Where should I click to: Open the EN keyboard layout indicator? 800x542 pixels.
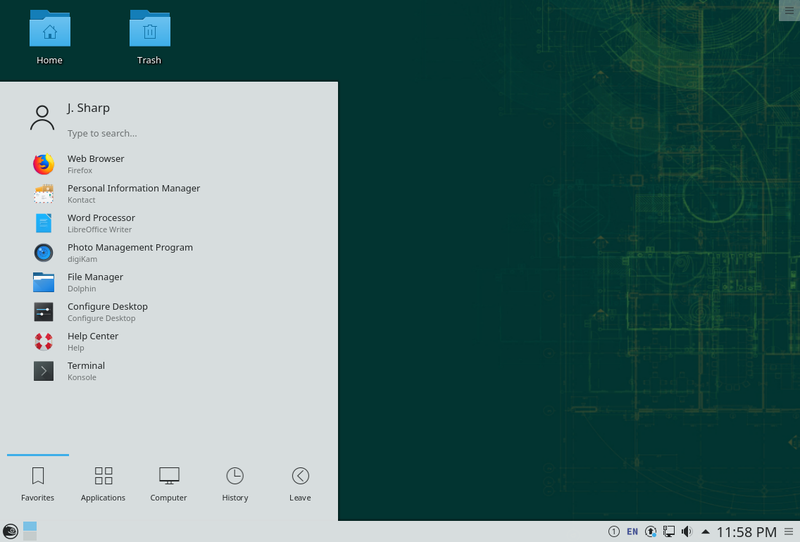point(632,531)
